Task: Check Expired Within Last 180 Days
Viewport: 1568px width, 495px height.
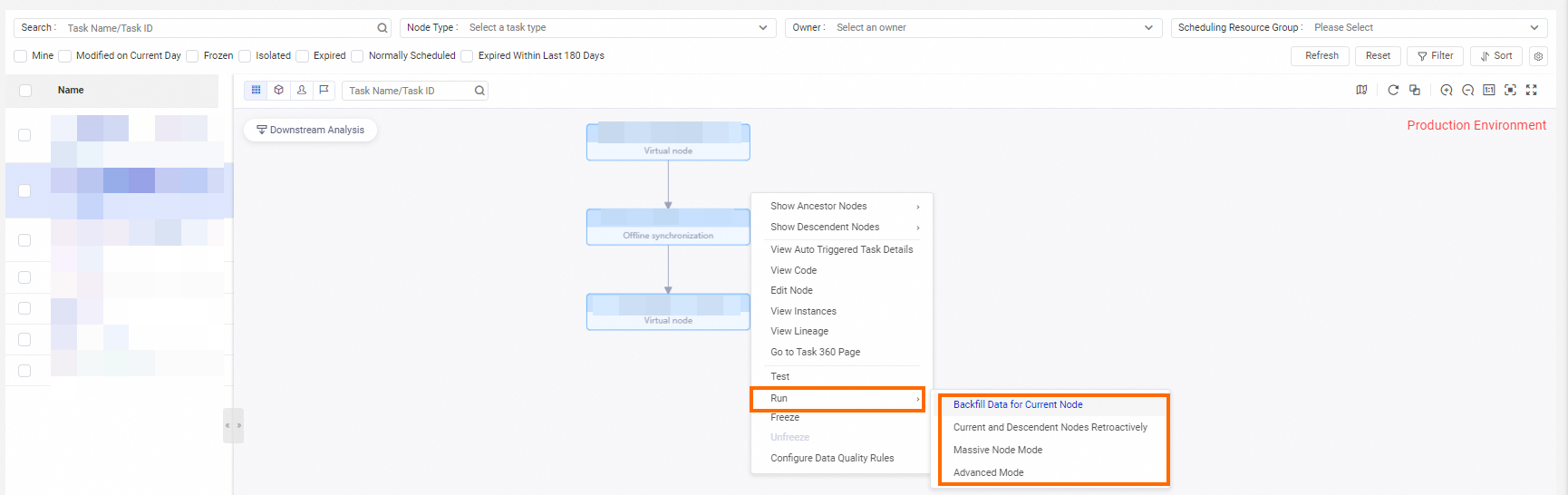Action: click(467, 56)
